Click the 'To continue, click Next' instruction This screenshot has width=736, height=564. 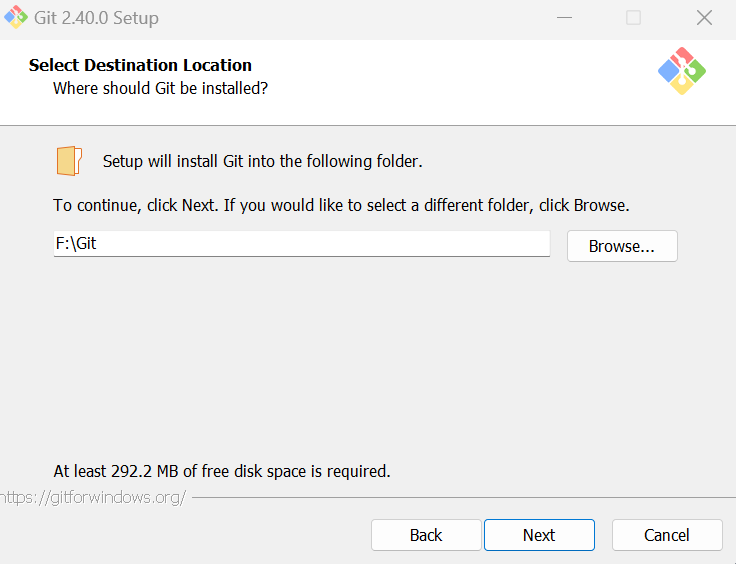click(x=341, y=206)
